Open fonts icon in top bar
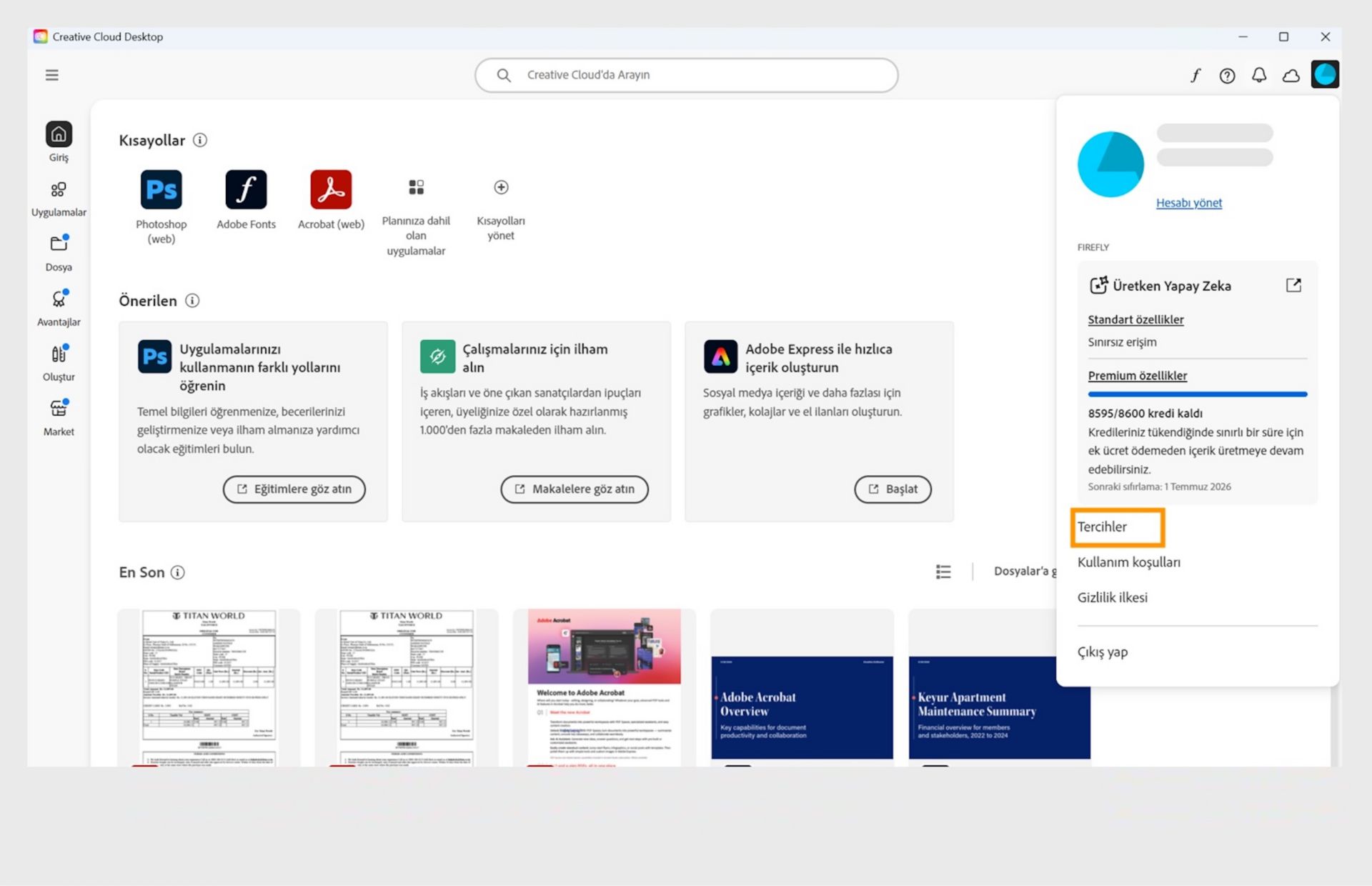 point(1195,75)
